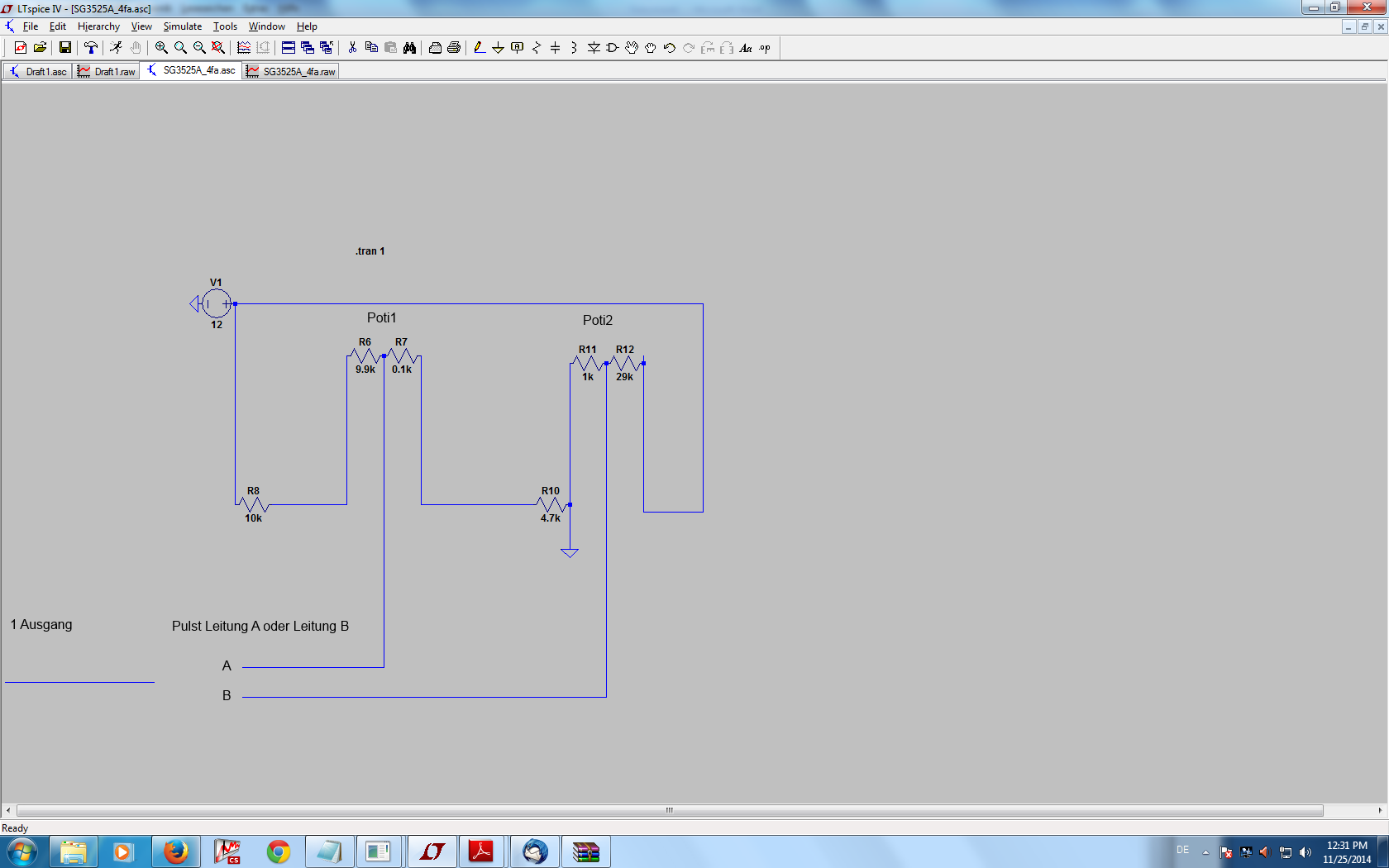Click the Halt simulation hand icon
The image size is (1389, 868).
pyautogui.click(x=136, y=48)
